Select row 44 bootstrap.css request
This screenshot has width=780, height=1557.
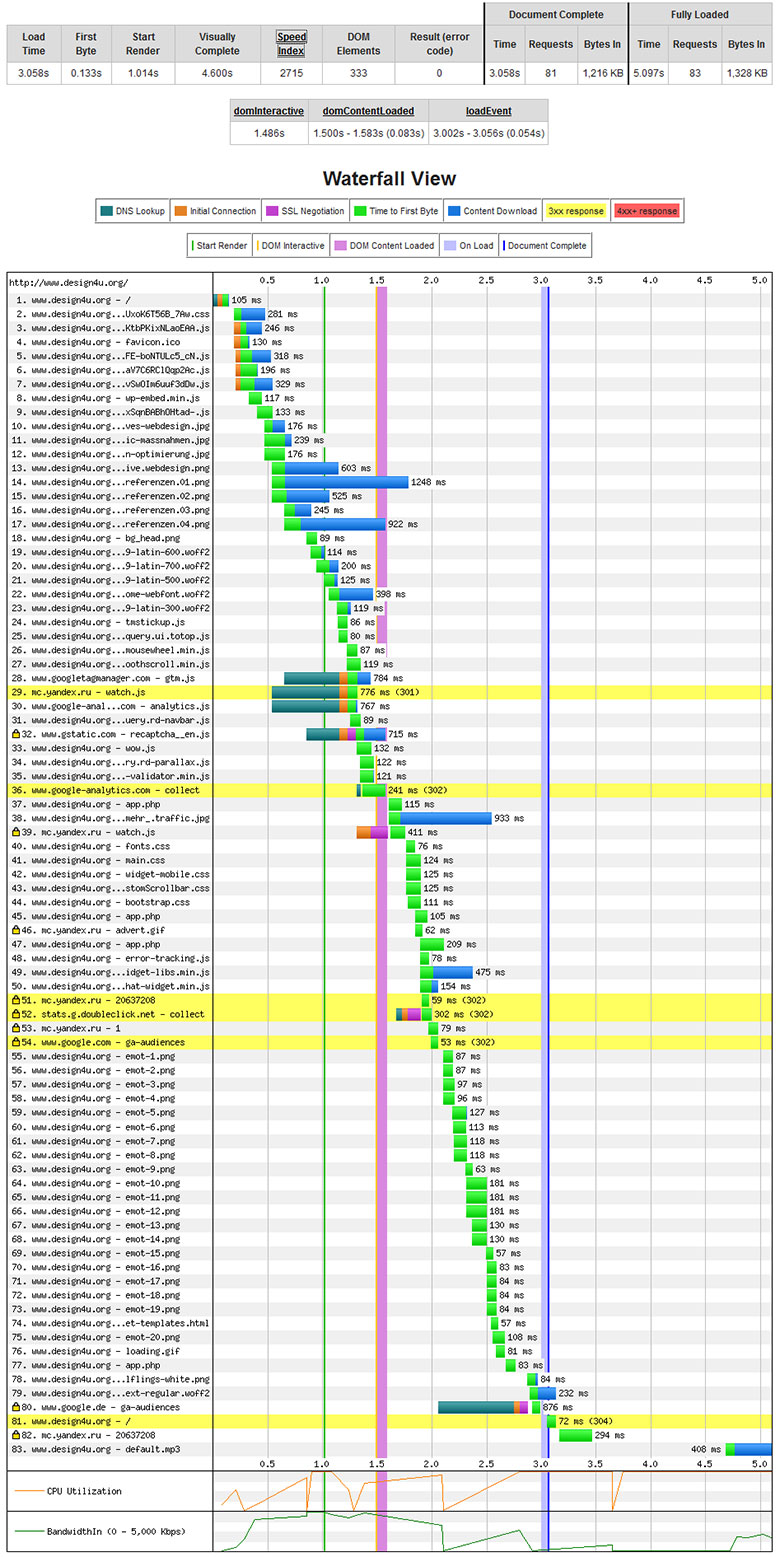click(101, 902)
